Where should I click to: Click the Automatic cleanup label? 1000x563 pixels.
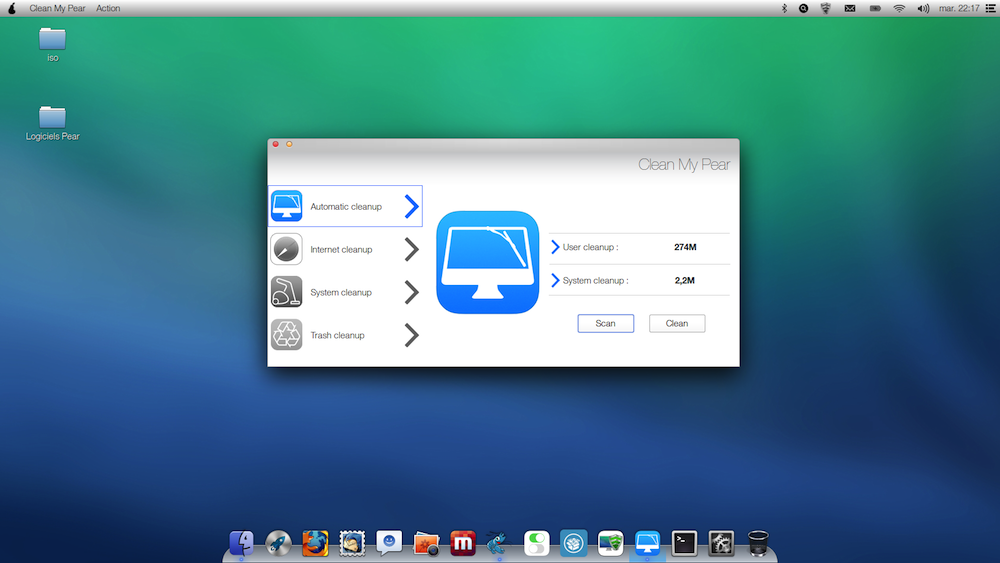346,207
